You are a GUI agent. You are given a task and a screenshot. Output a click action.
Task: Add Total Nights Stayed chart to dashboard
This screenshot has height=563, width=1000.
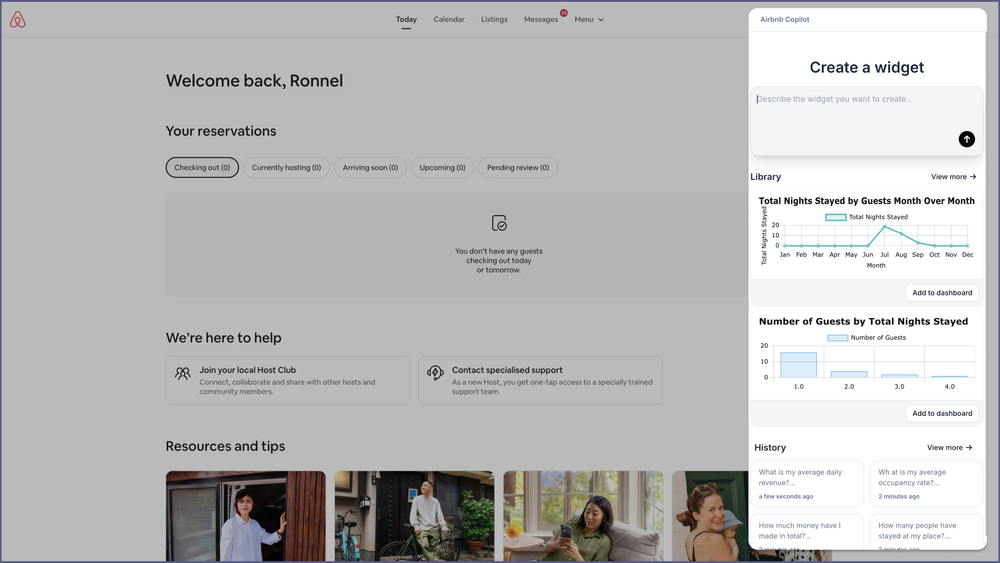(941, 293)
